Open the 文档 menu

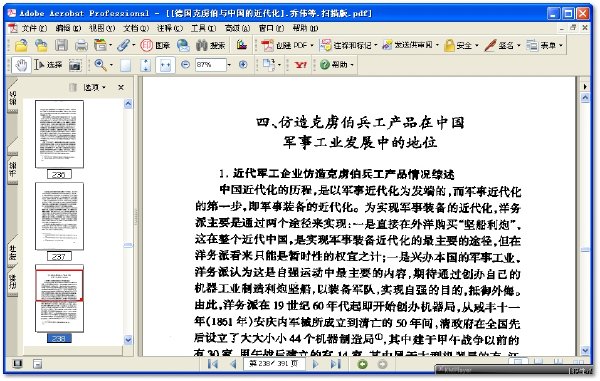[136, 28]
